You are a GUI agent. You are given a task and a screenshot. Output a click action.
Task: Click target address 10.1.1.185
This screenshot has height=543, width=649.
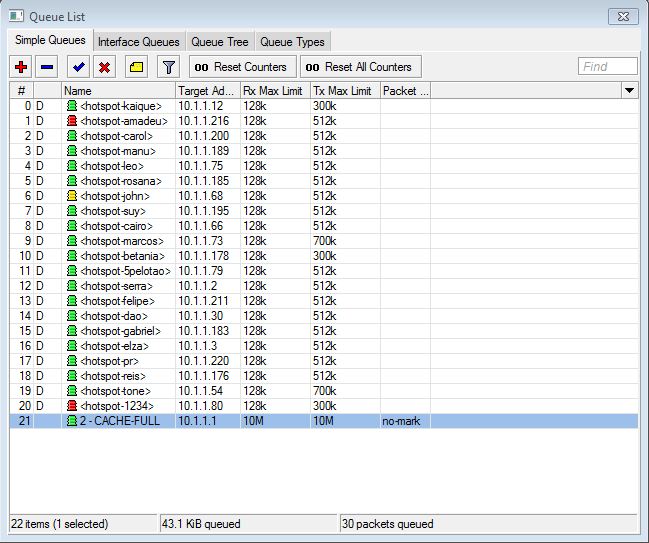(x=204, y=181)
